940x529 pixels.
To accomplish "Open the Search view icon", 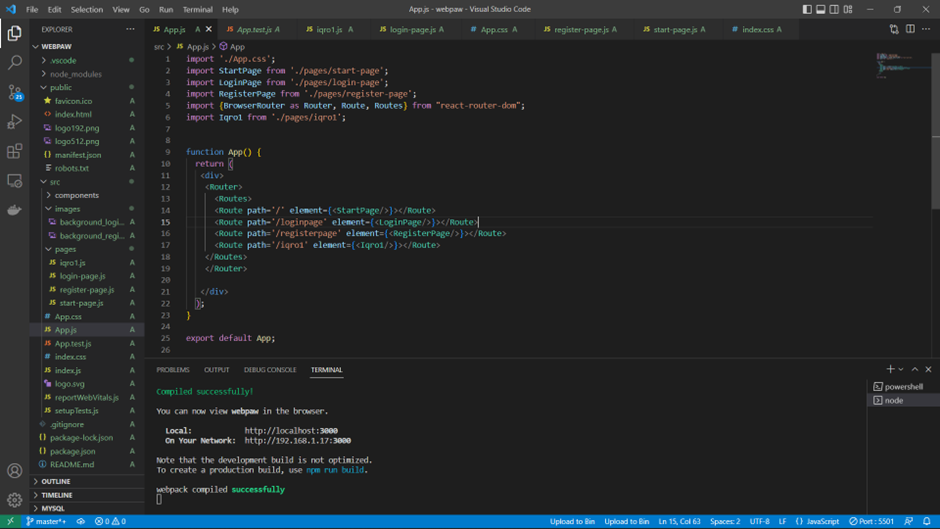I will pos(14,62).
